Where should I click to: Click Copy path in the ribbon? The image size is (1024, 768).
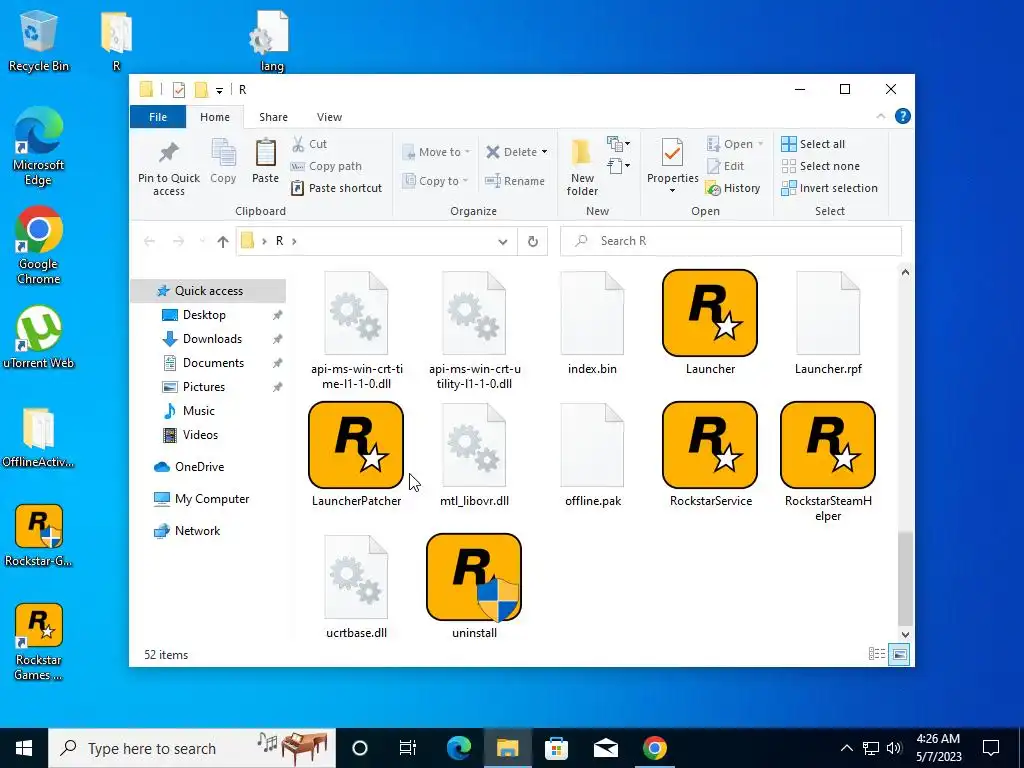point(327,166)
